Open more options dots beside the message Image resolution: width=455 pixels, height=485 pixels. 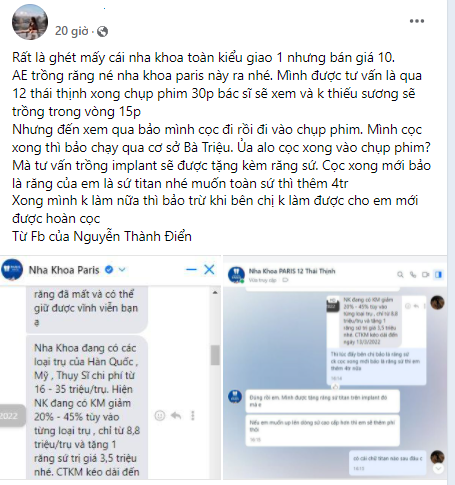(x=193, y=415)
